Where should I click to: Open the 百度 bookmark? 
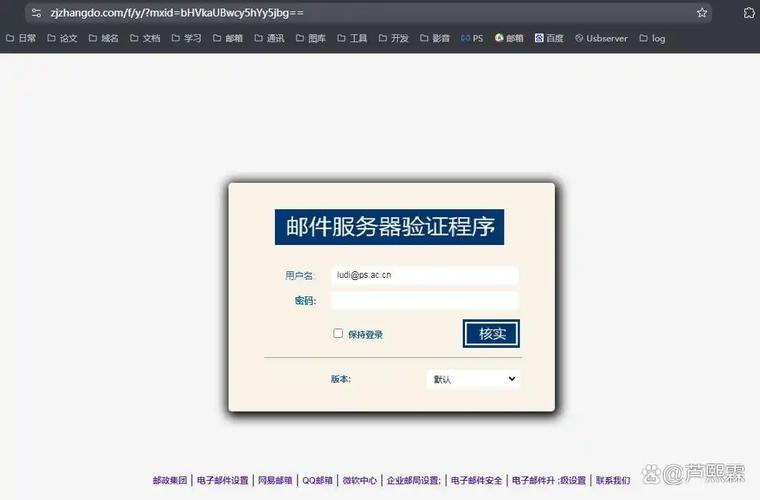(x=549, y=38)
